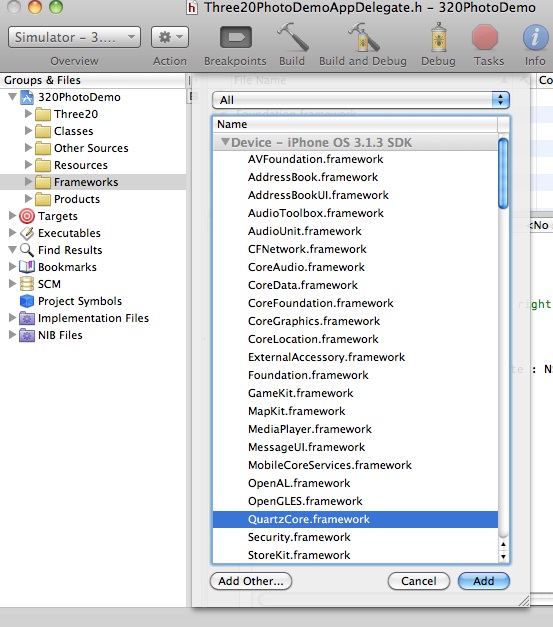The height and width of the screenshot is (627, 553).
Task: Click the scrollbar up arrow
Action: 503,544
